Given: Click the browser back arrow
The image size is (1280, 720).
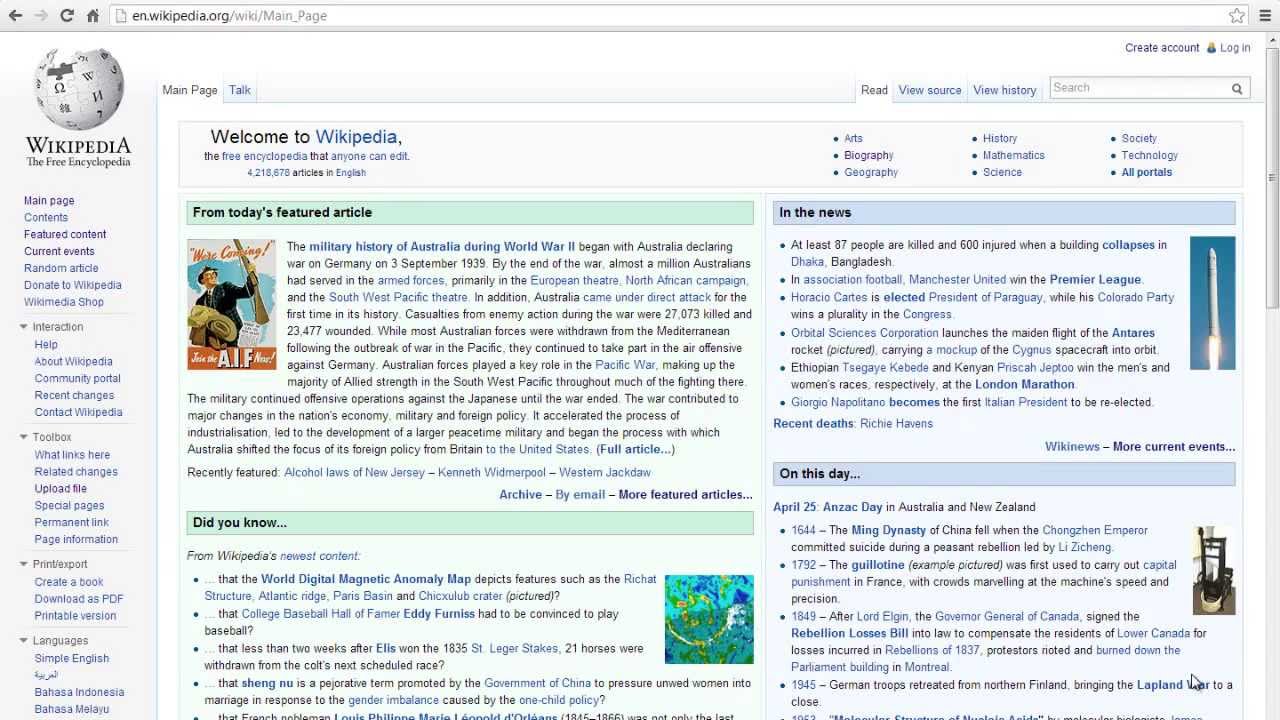Looking at the screenshot, I should pyautogui.click(x=15, y=16).
